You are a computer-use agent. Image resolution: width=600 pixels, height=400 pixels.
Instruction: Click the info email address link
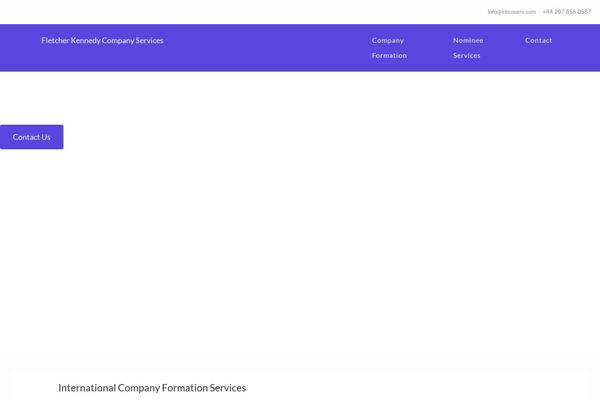coord(512,12)
